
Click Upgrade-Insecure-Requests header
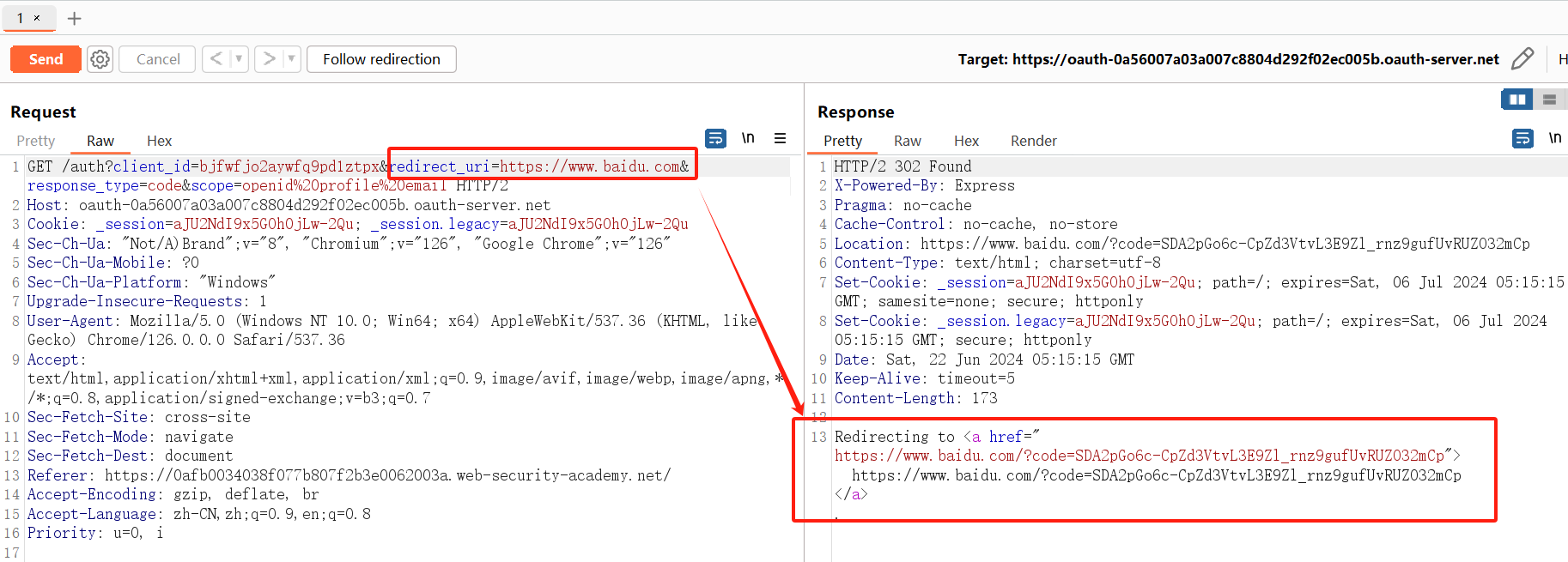tap(147, 301)
